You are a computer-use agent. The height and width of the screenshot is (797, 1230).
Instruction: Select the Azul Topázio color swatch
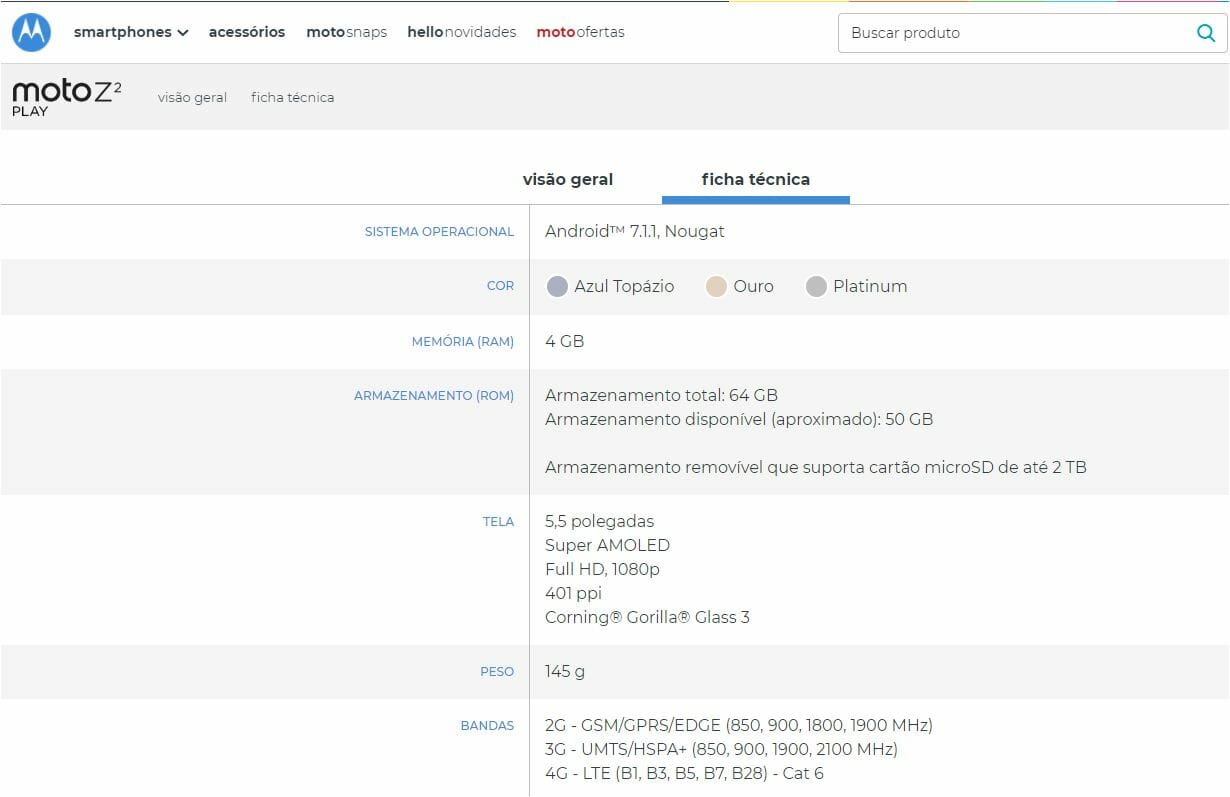[558, 287]
